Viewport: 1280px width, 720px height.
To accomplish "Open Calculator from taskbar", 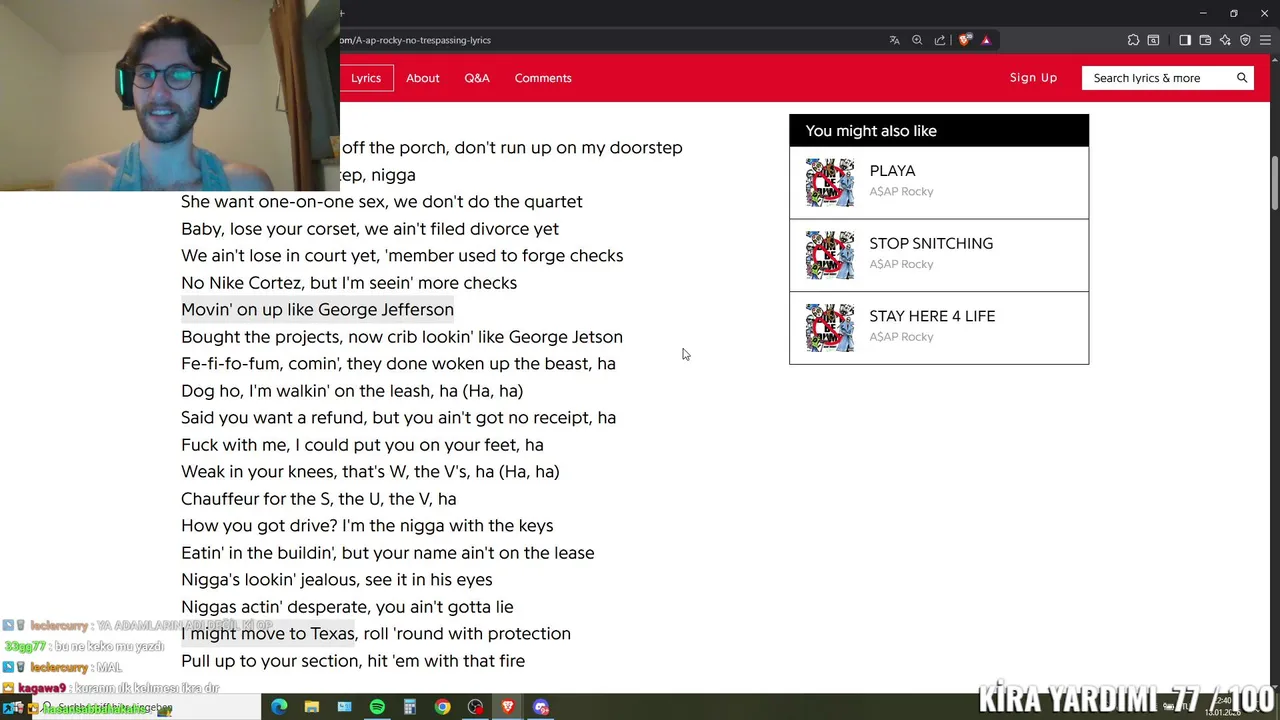I will 410,707.
